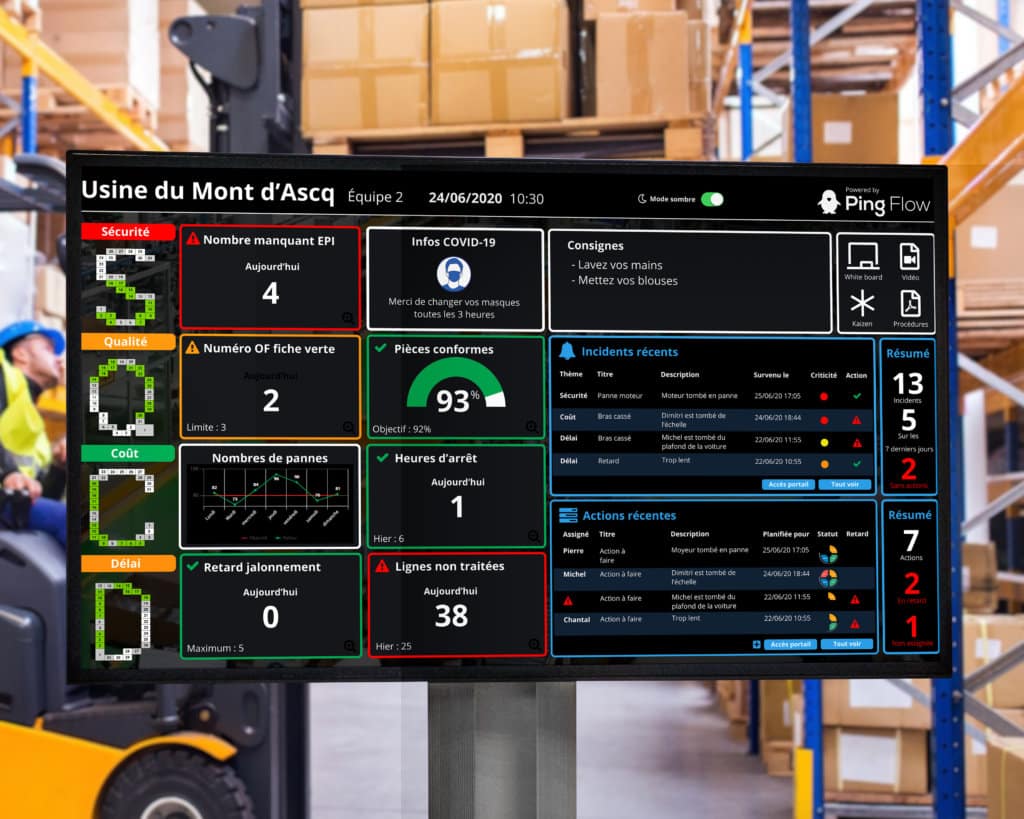Click Tout voir under Actions récentes
Viewport: 1024px width, 819px height.
pyautogui.click(x=846, y=644)
